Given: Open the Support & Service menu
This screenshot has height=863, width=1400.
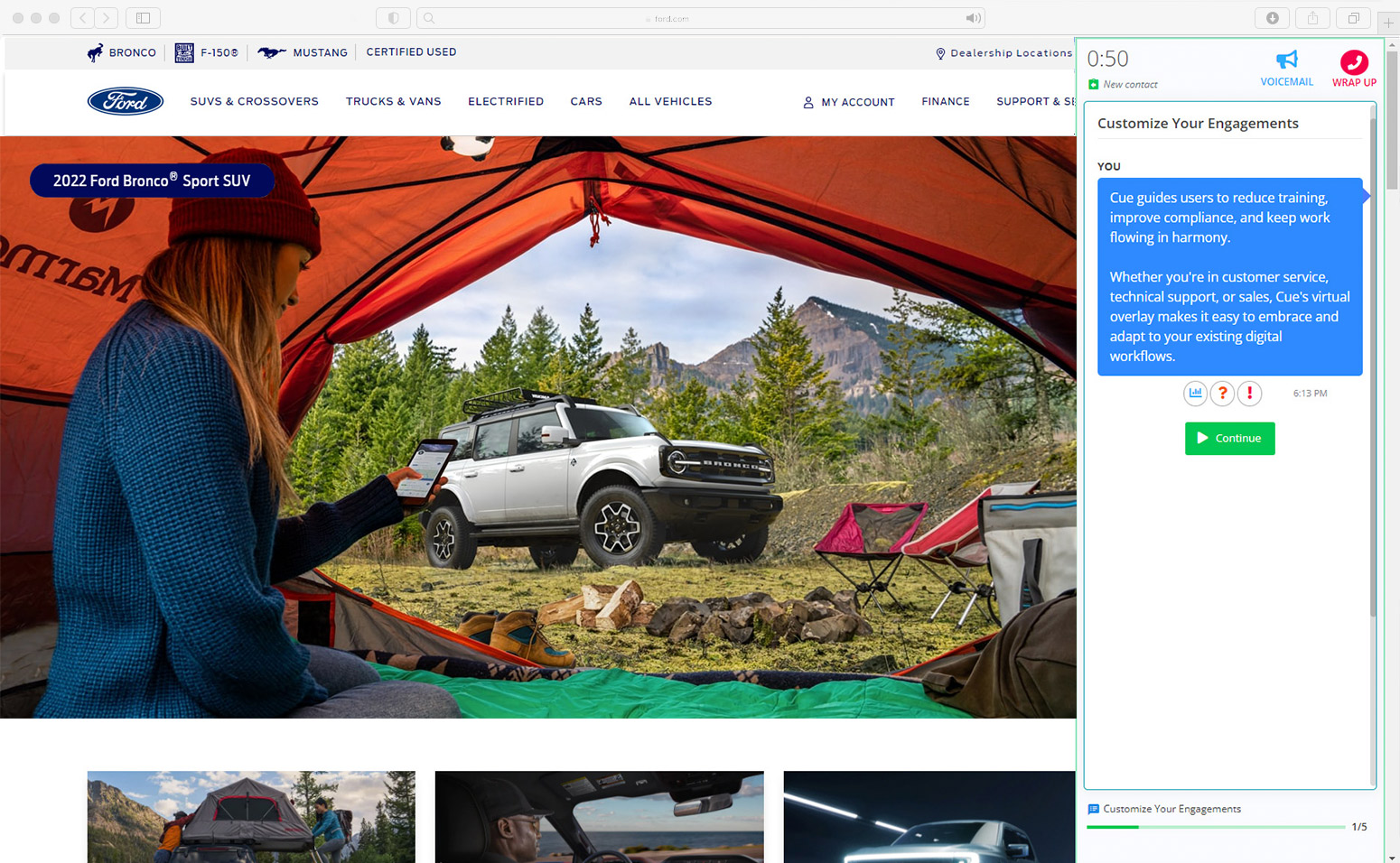Looking at the screenshot, I should (x=1036, y=101).
